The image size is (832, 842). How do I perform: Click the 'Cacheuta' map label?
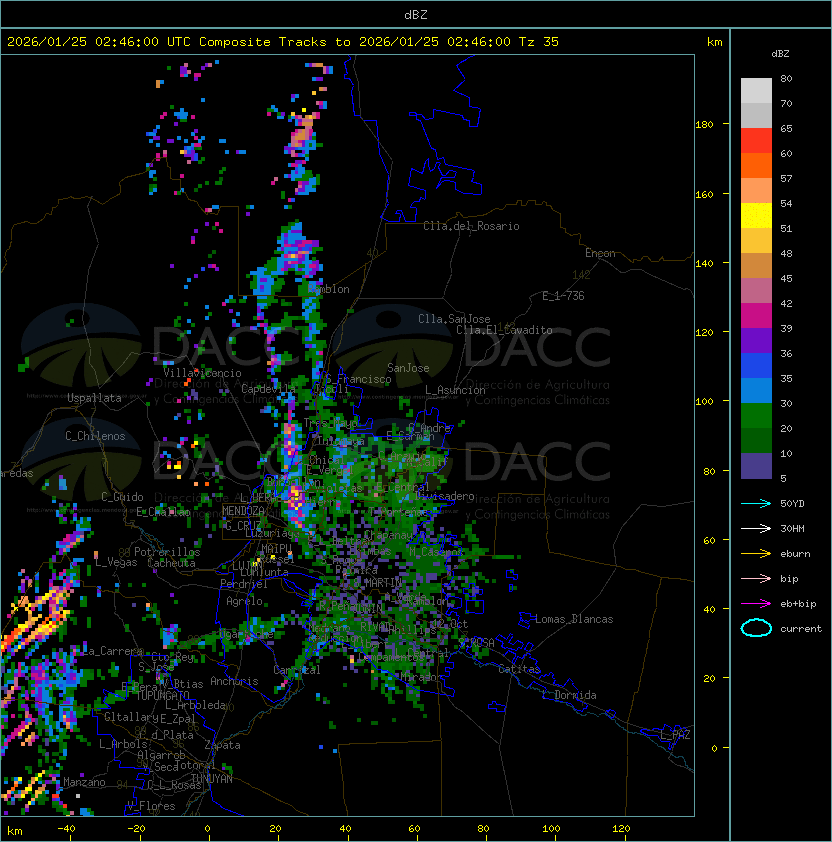171,563
